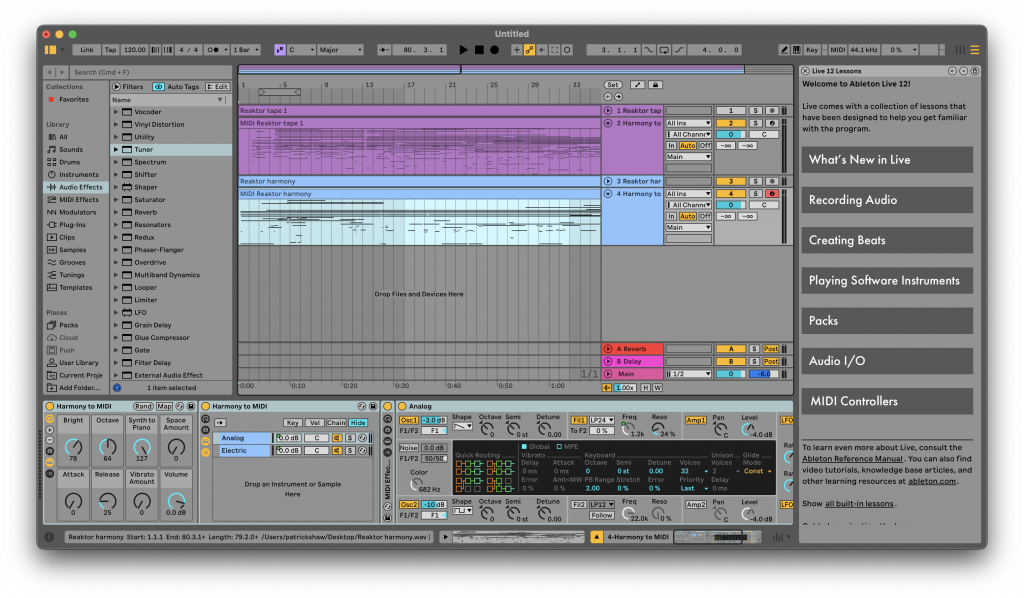Go to the lessons home icon
This screenshot has width=1024, height=598.
click(x=974, y=71)
